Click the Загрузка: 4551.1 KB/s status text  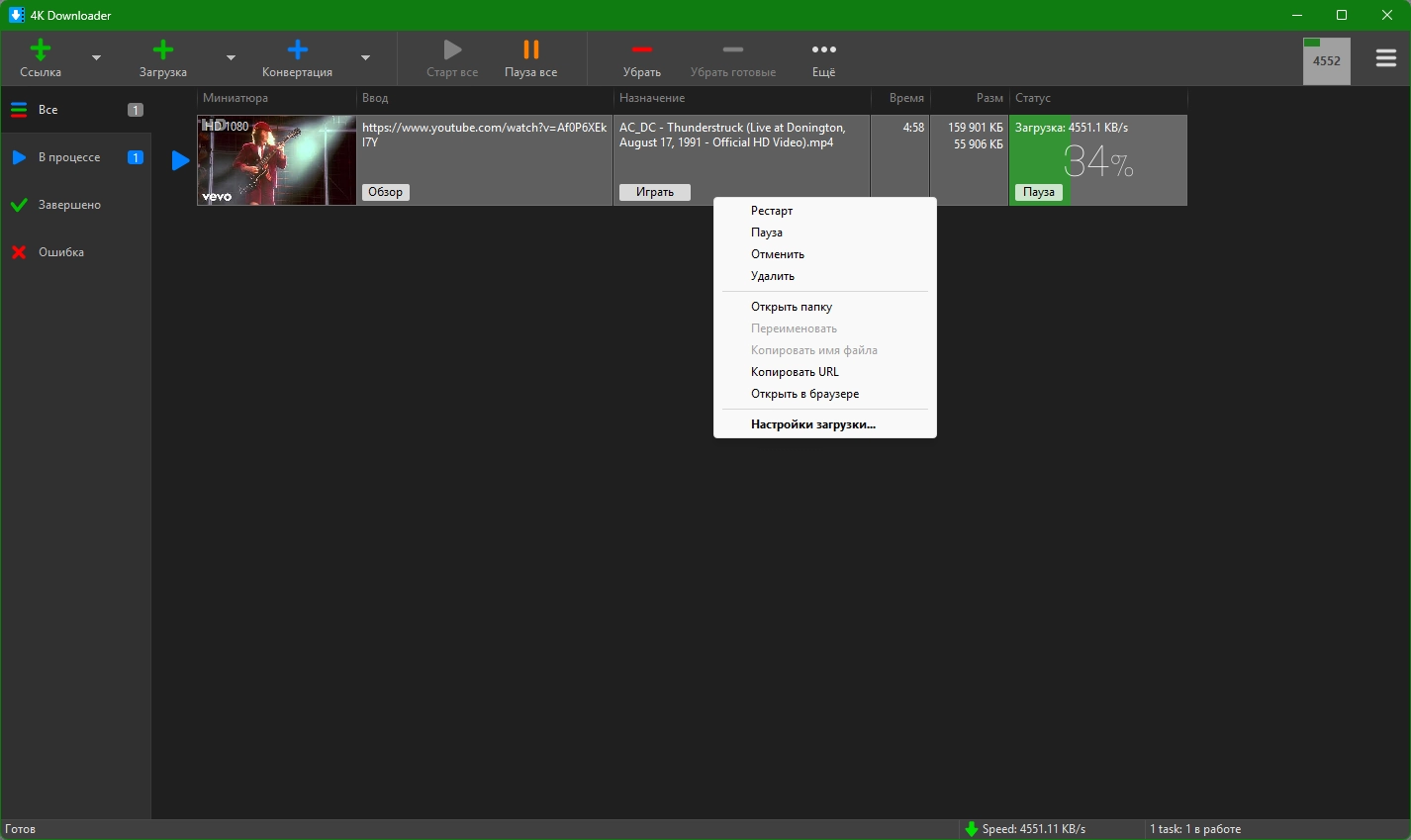coord(1072,128)
